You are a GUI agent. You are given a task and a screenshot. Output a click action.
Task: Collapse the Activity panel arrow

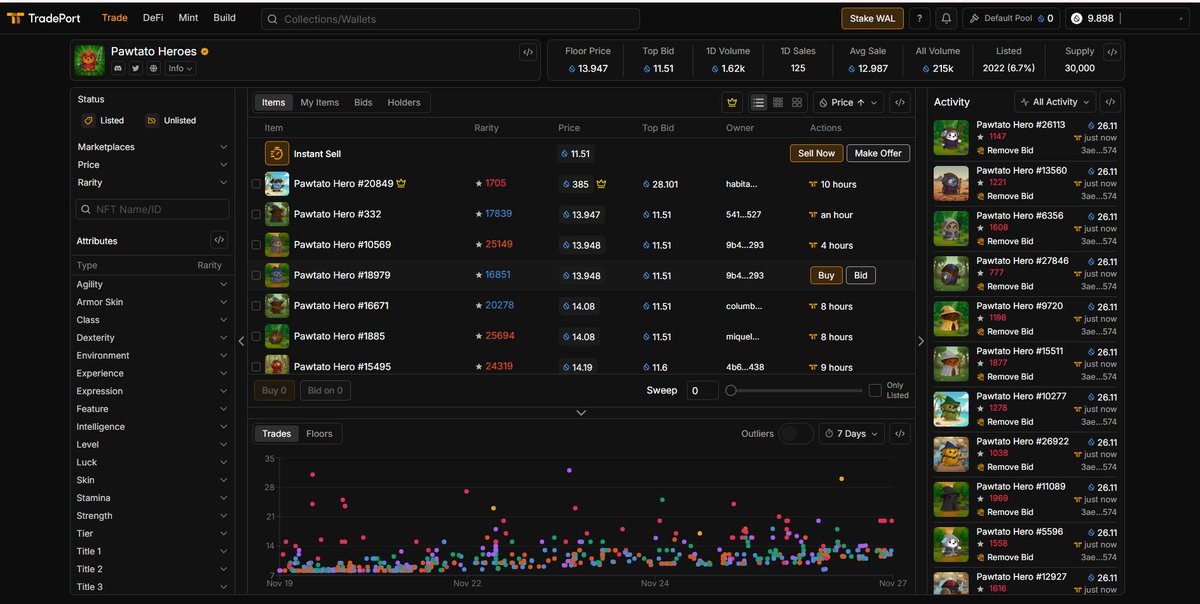[x=921, y=341]
